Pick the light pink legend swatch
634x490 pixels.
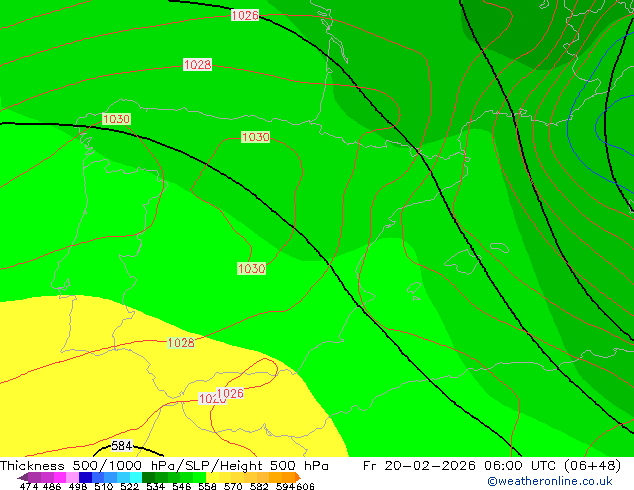[x=72, y=477]
